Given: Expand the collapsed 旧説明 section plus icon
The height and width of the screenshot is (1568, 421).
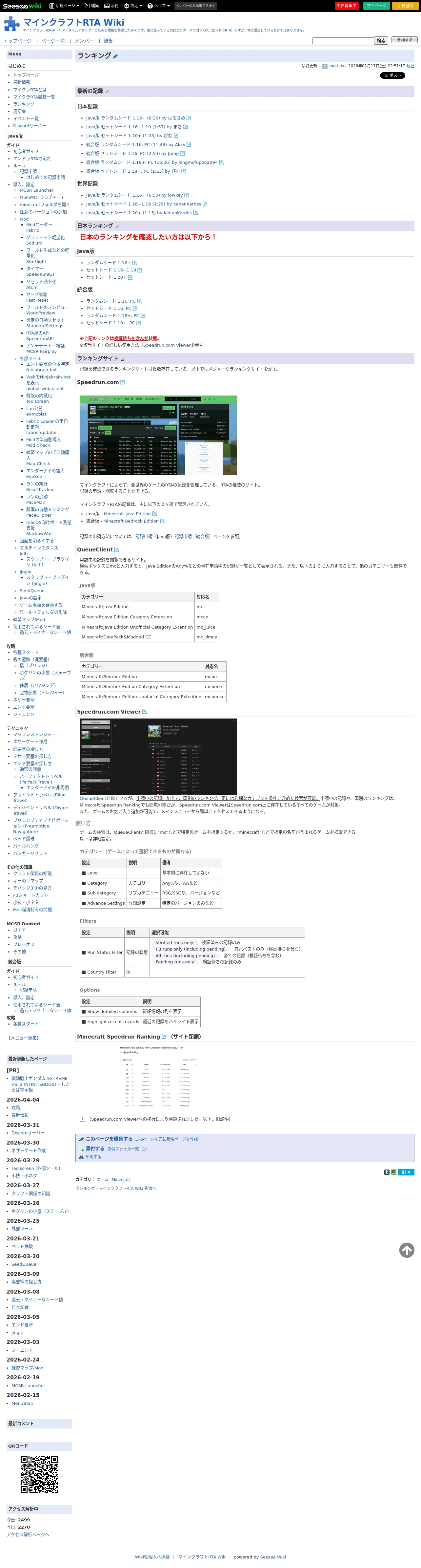Looking at the screenshot, I should (x=83, y=1119).
